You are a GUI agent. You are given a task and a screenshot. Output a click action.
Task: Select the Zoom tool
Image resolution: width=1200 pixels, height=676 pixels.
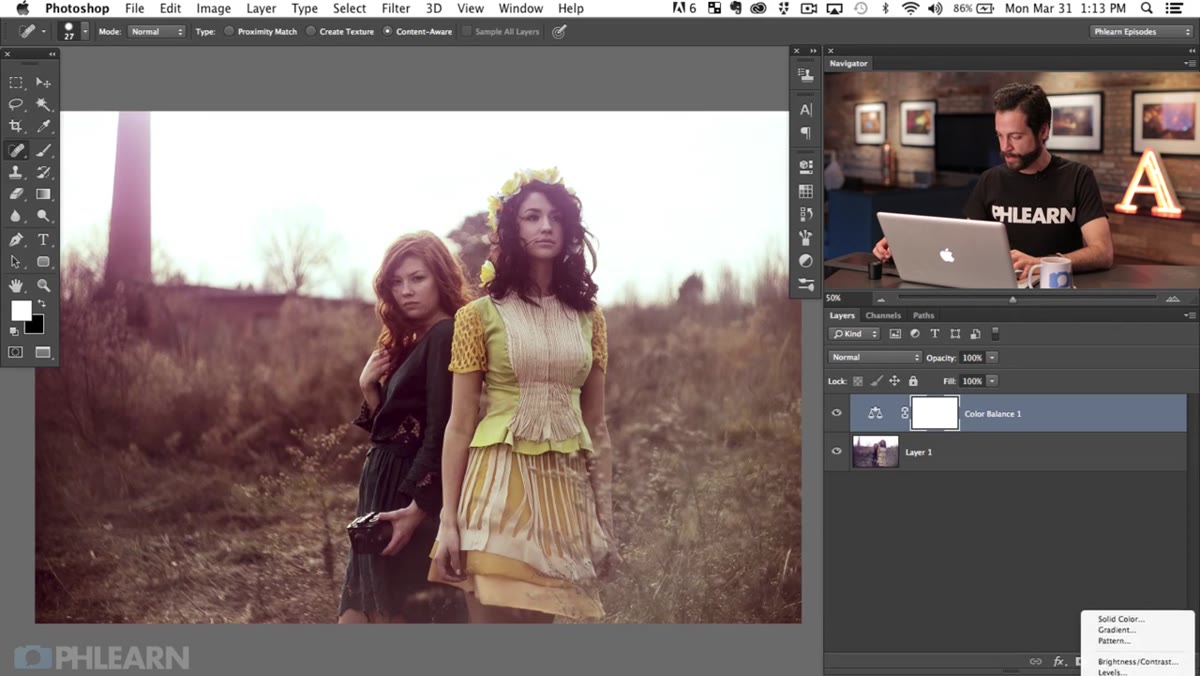pos(43,286)
